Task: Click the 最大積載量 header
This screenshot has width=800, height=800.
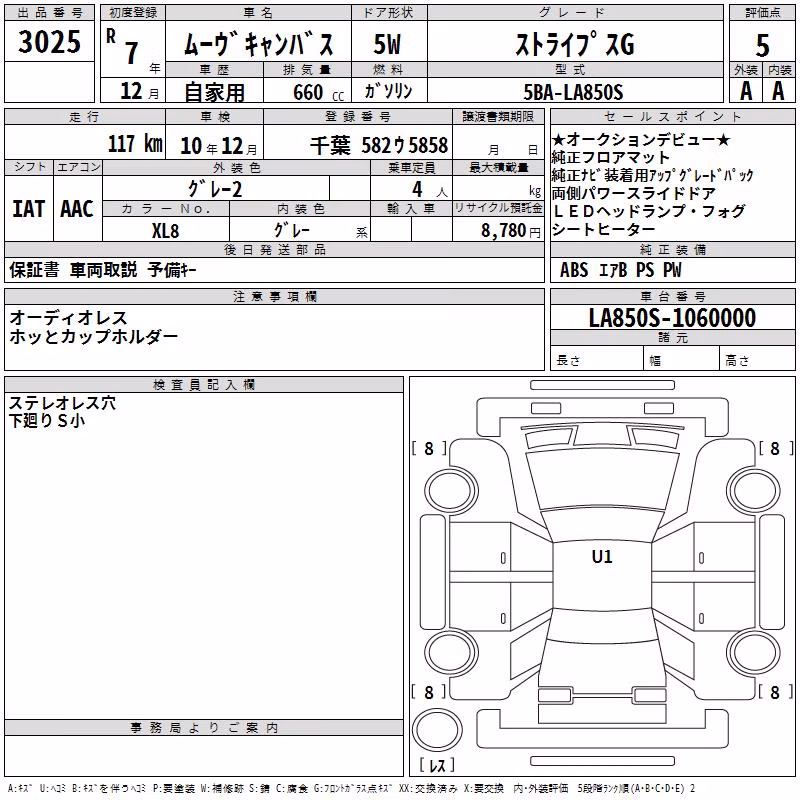Action: (498, 168)
